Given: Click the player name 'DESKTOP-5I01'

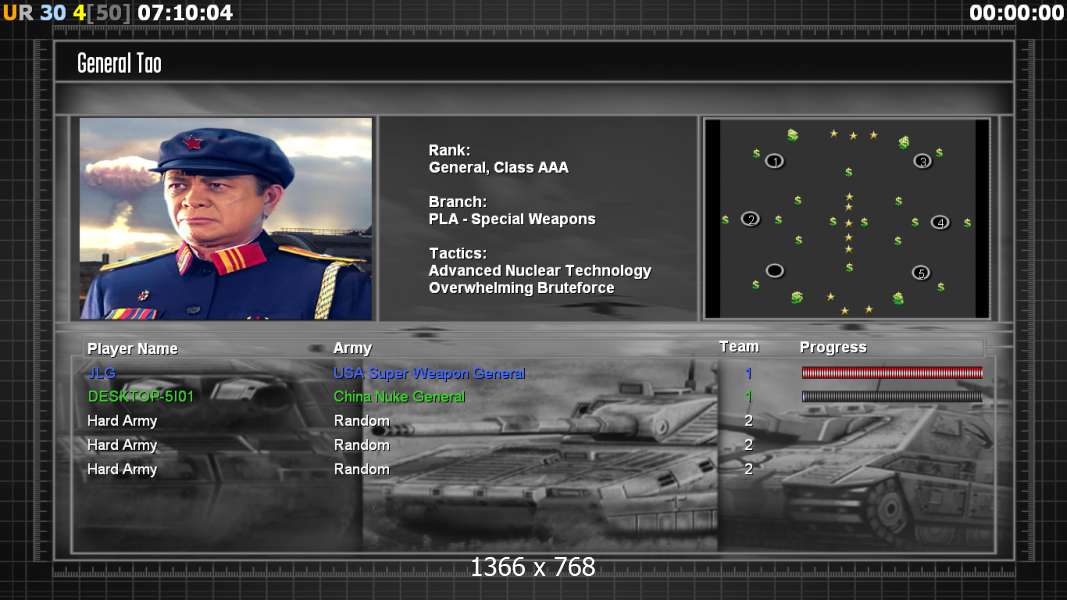Looking at the screenshot, I should (x=141, y=397).
